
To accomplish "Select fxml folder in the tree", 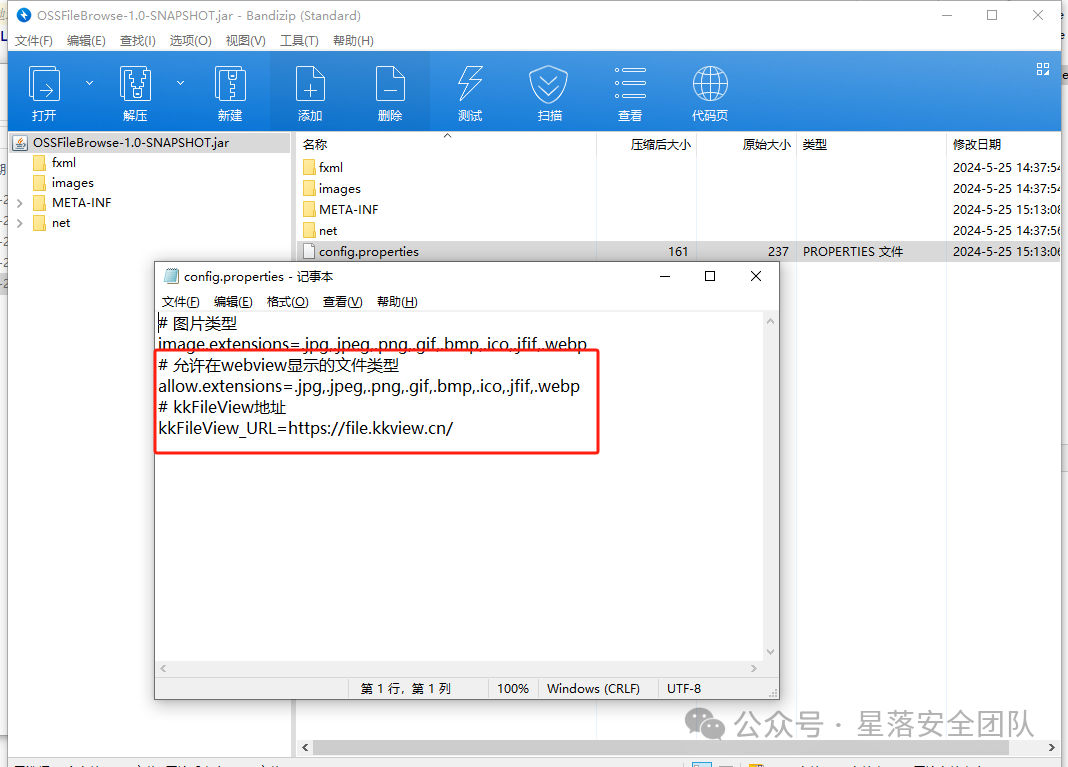I will click(x=63, y=163).
